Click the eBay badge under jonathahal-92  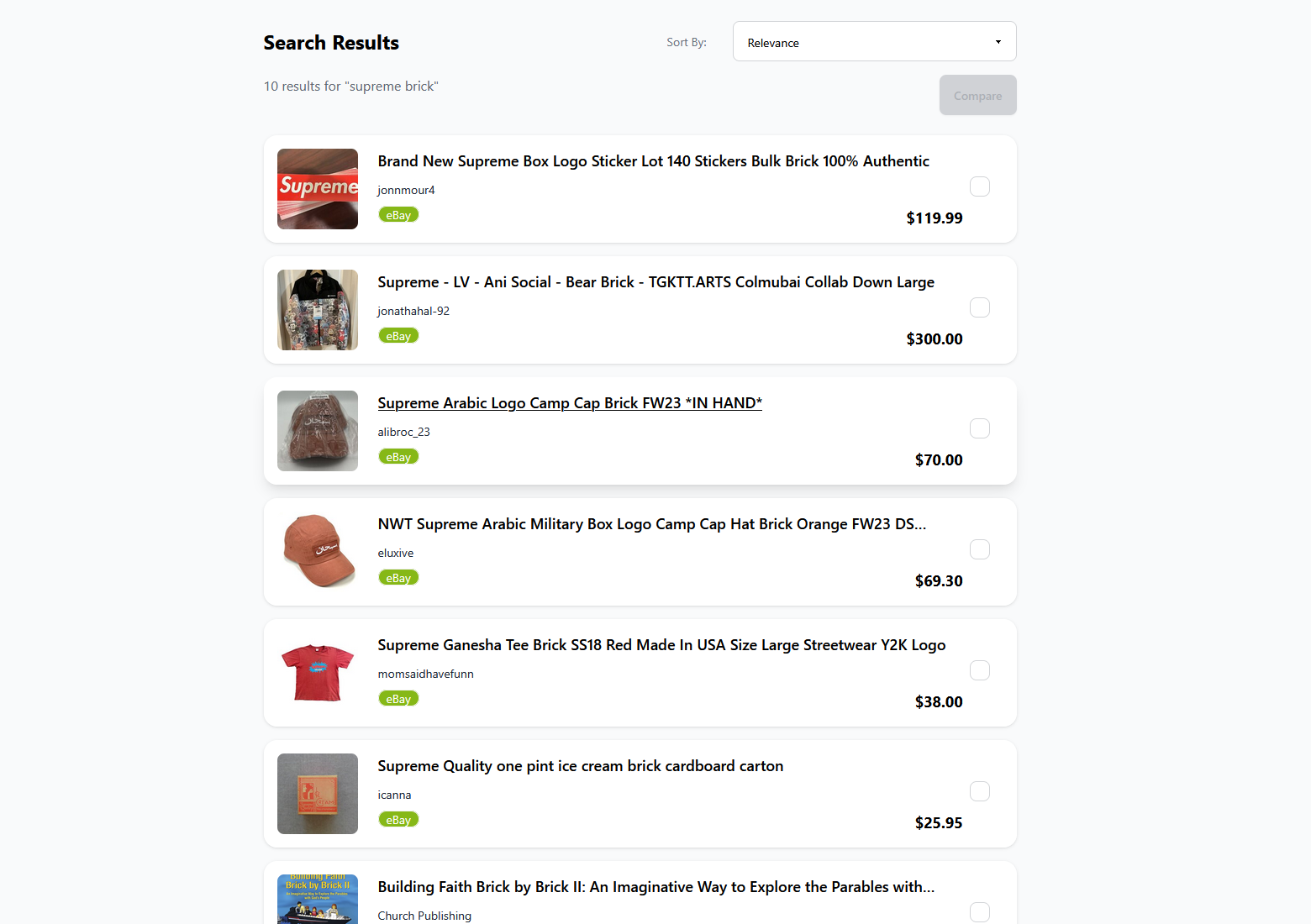pos(398,336)
